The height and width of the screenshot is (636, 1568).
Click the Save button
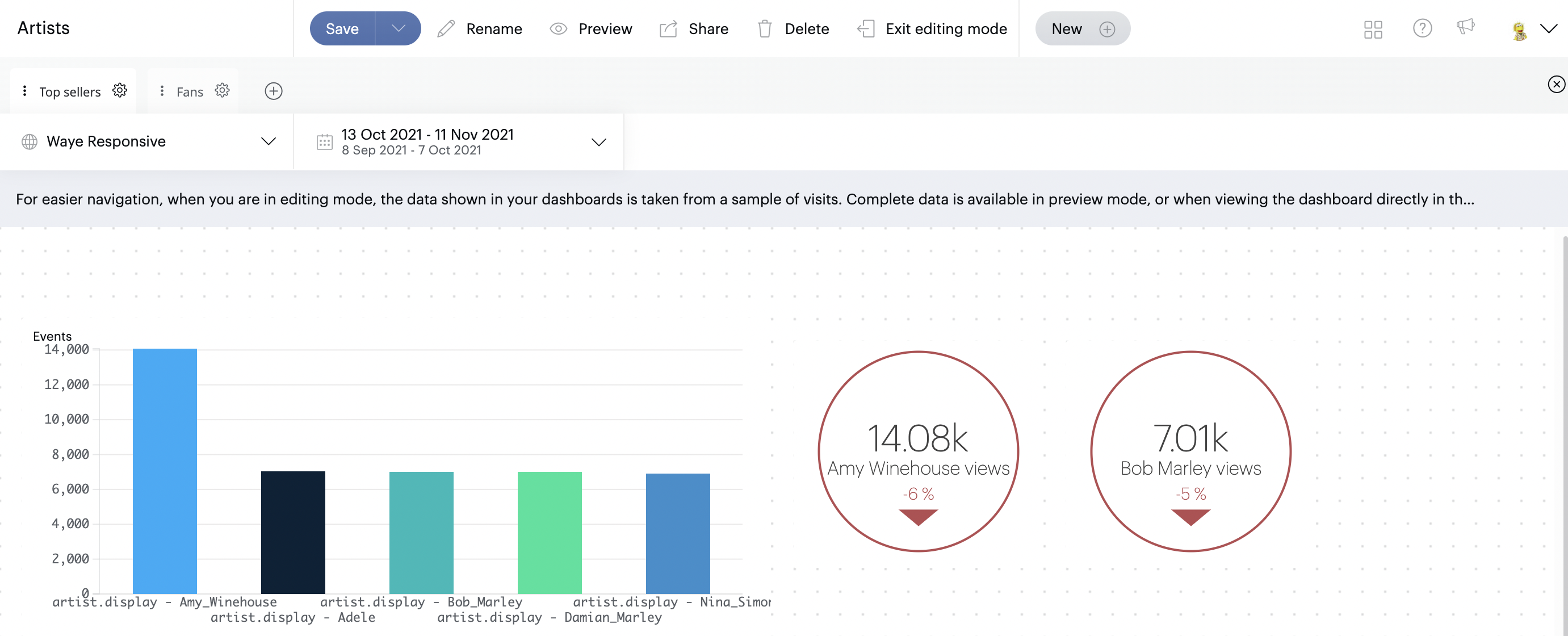tap(342, 28)
